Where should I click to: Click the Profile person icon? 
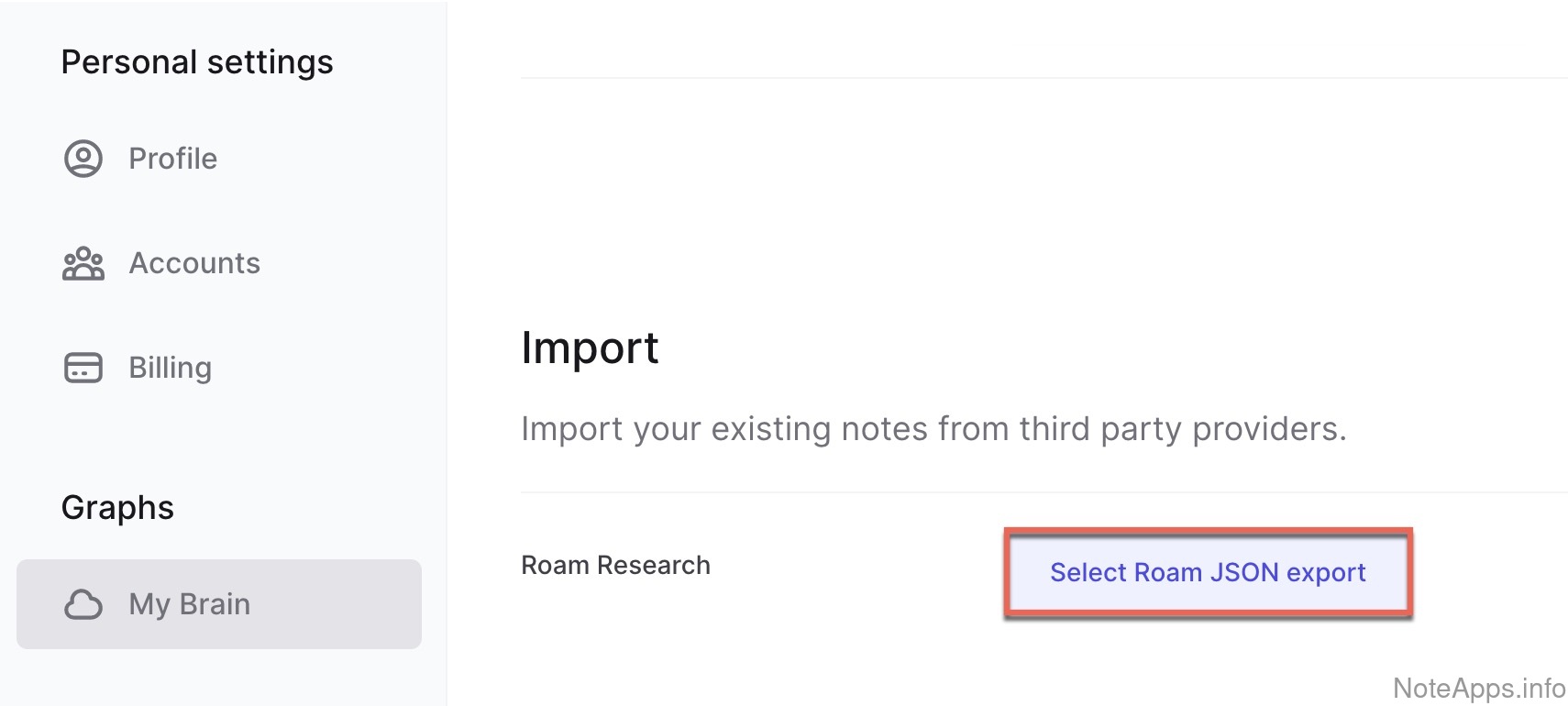tap(83, 159)
